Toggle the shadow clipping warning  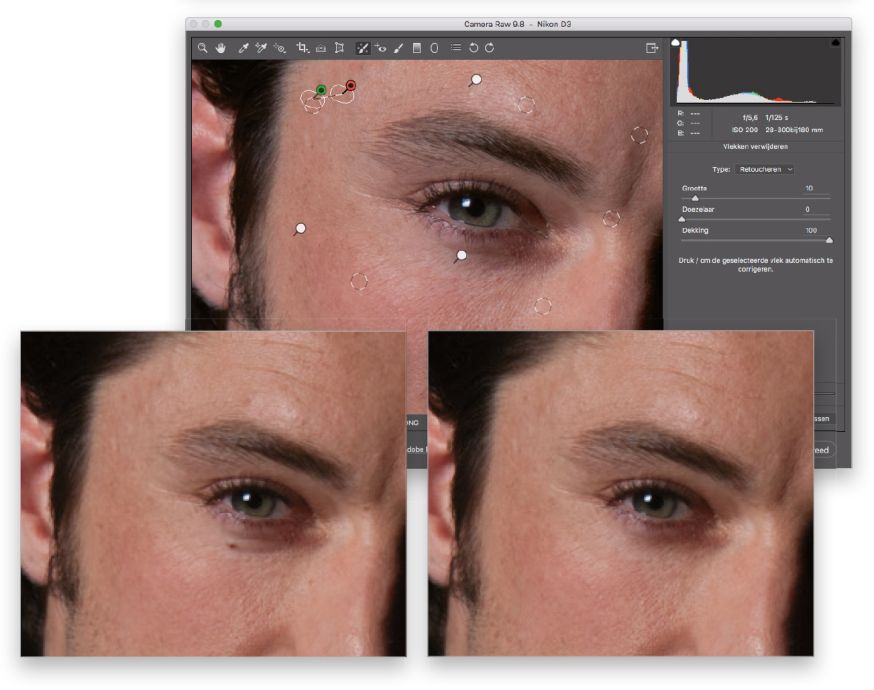point(675,43)
